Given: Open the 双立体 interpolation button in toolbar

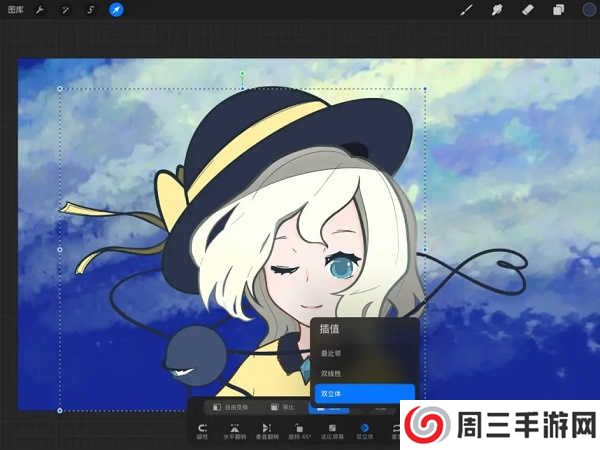Looking at the screenshot, I should coord(365,431).
